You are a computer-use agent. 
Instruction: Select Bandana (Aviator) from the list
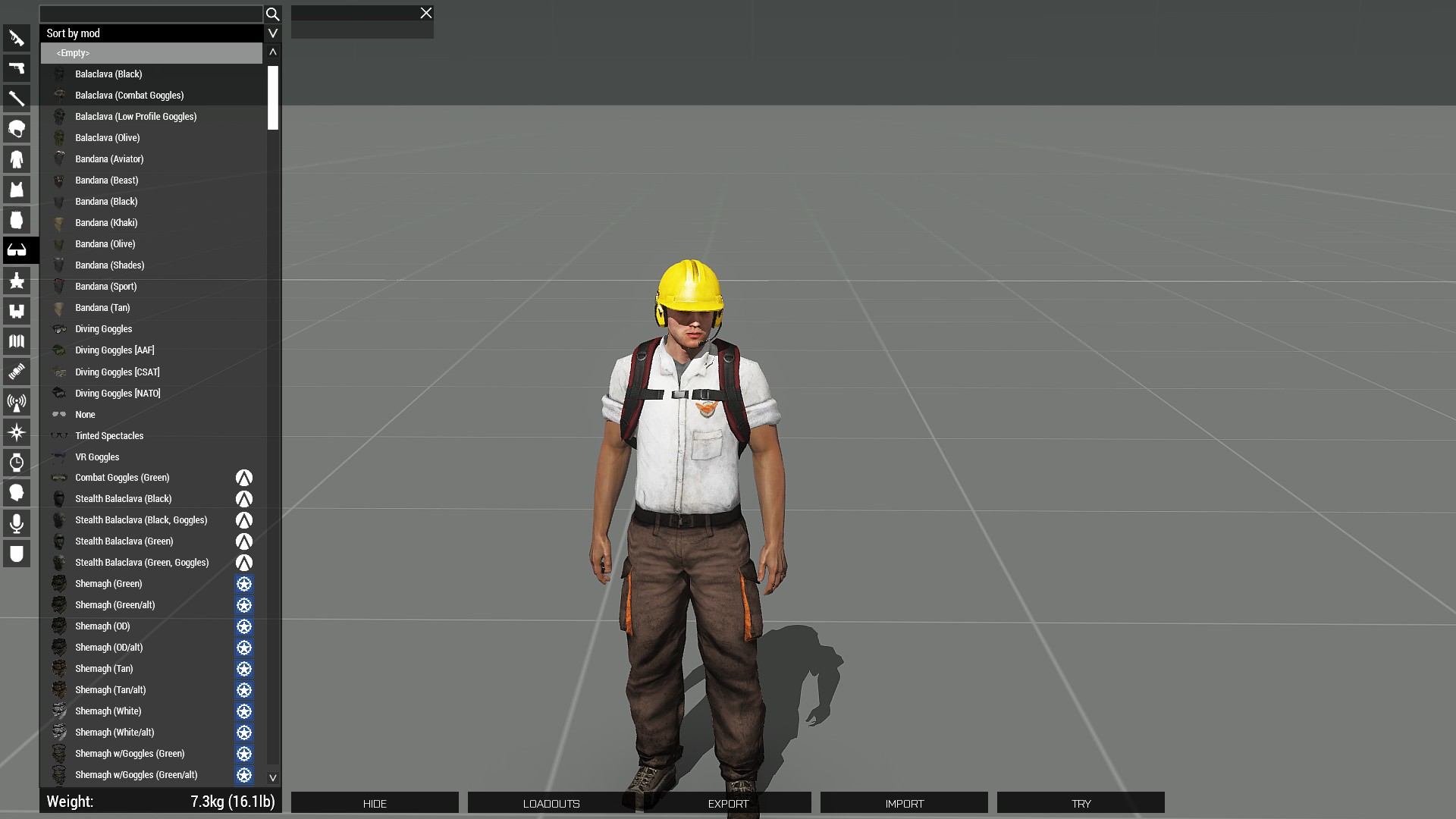[x=109, y=159]
